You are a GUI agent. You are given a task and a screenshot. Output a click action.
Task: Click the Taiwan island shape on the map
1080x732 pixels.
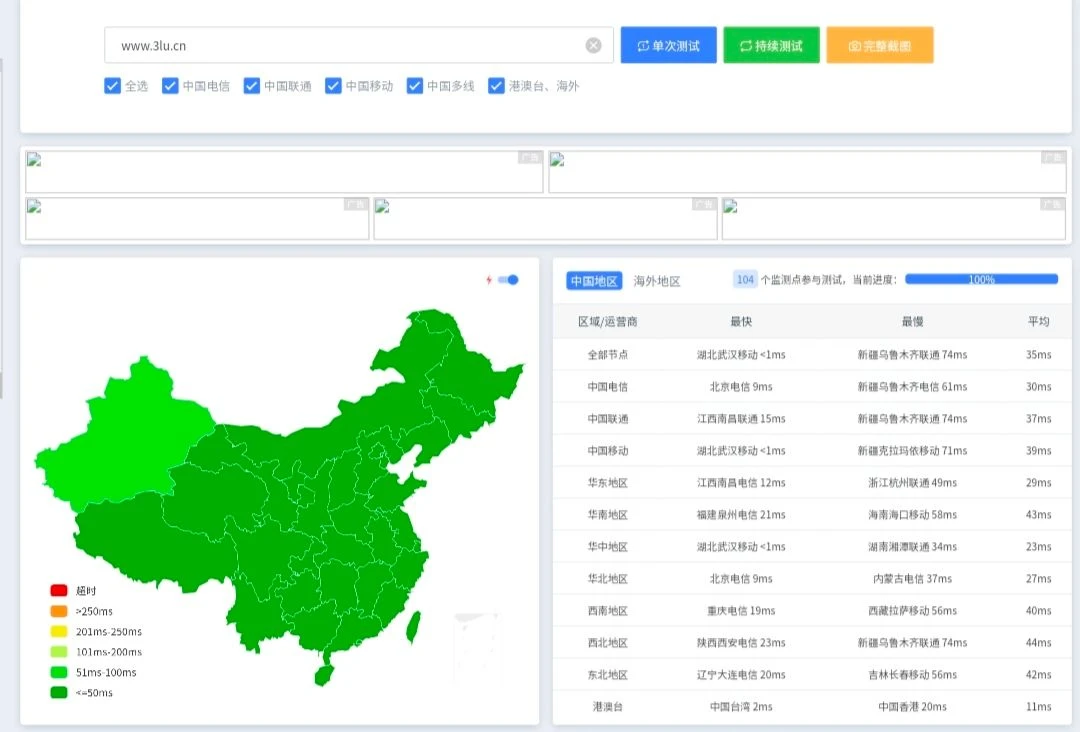tap(412, 626)
